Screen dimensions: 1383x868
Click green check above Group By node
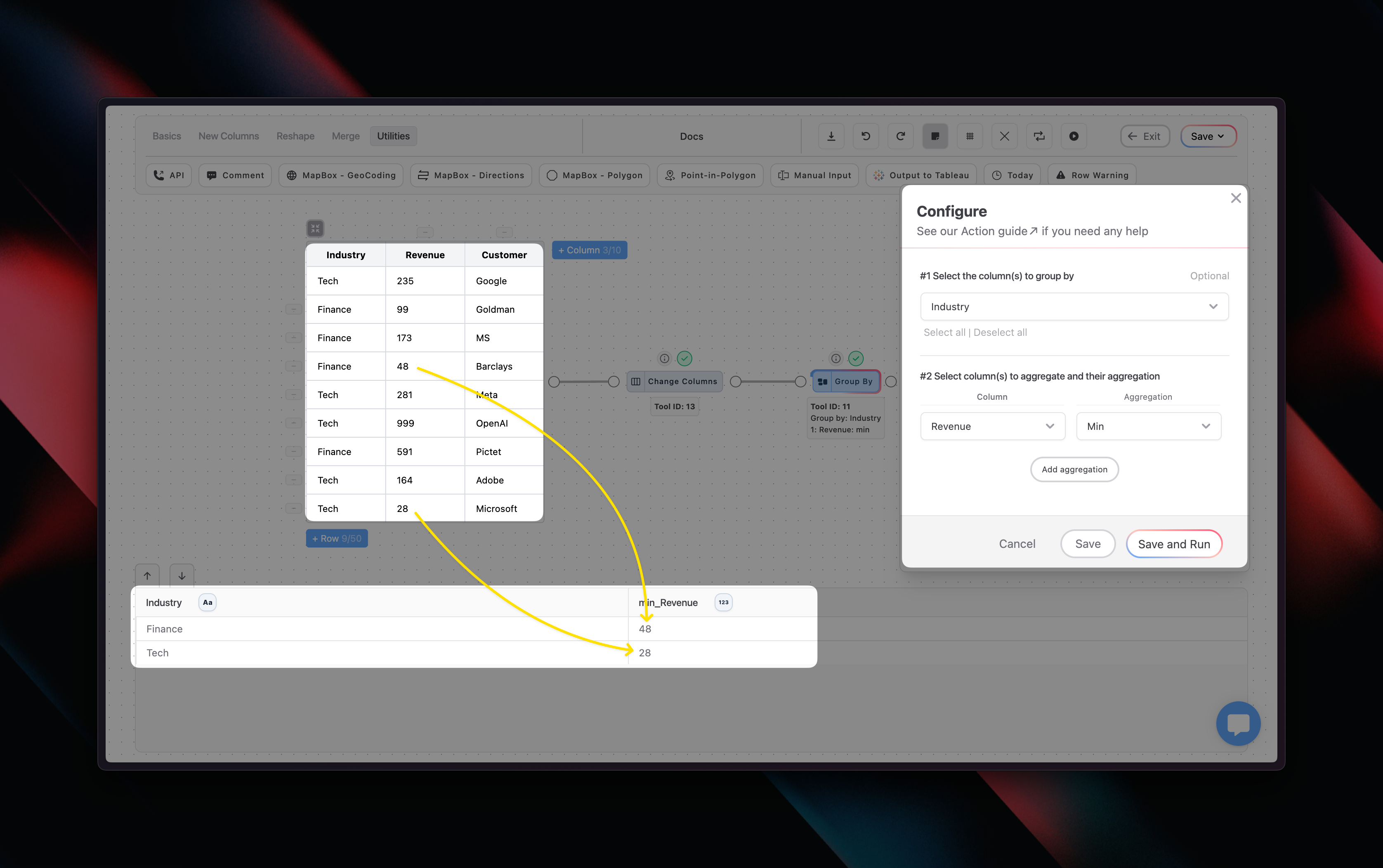856,359
